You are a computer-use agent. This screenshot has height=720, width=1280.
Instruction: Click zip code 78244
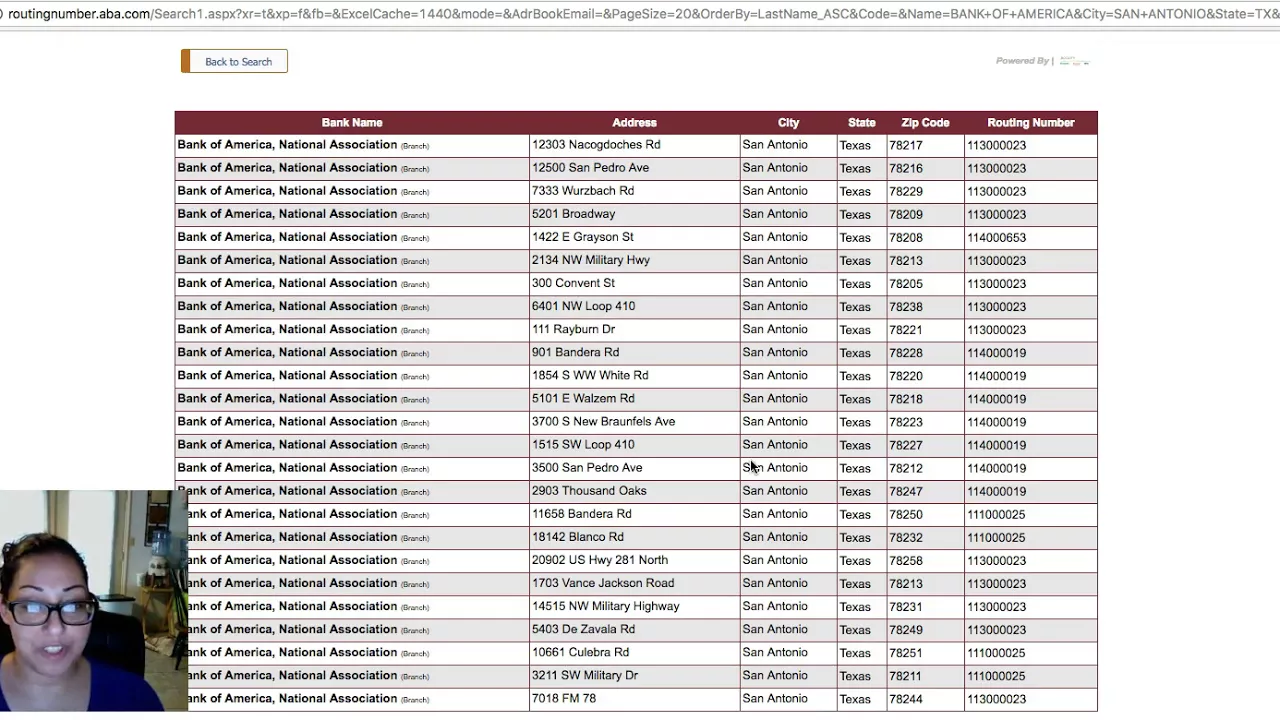coord(906,699)
